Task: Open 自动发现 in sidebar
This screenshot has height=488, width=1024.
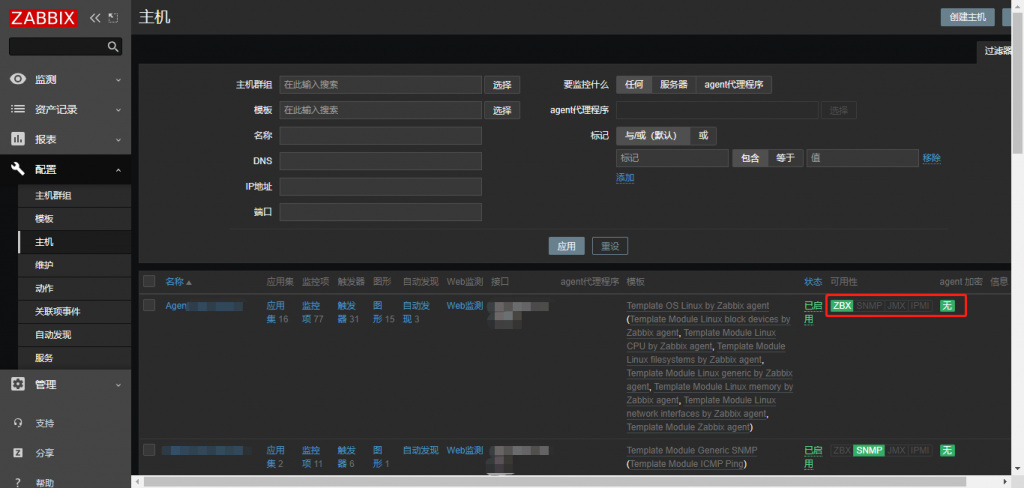Action: 74,334
